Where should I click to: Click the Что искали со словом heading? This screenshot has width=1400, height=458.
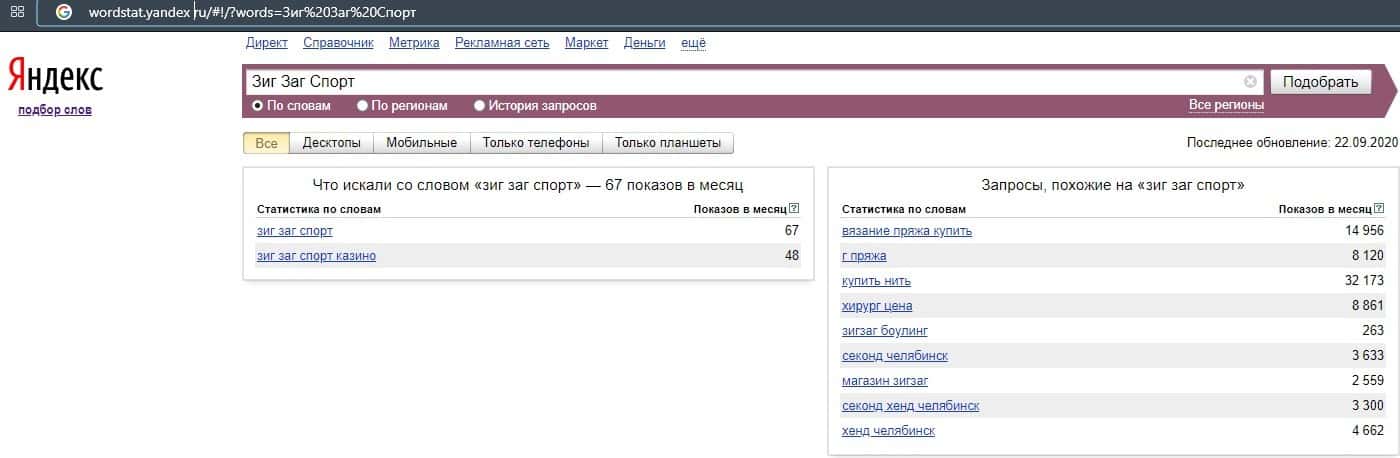[528, 185]
